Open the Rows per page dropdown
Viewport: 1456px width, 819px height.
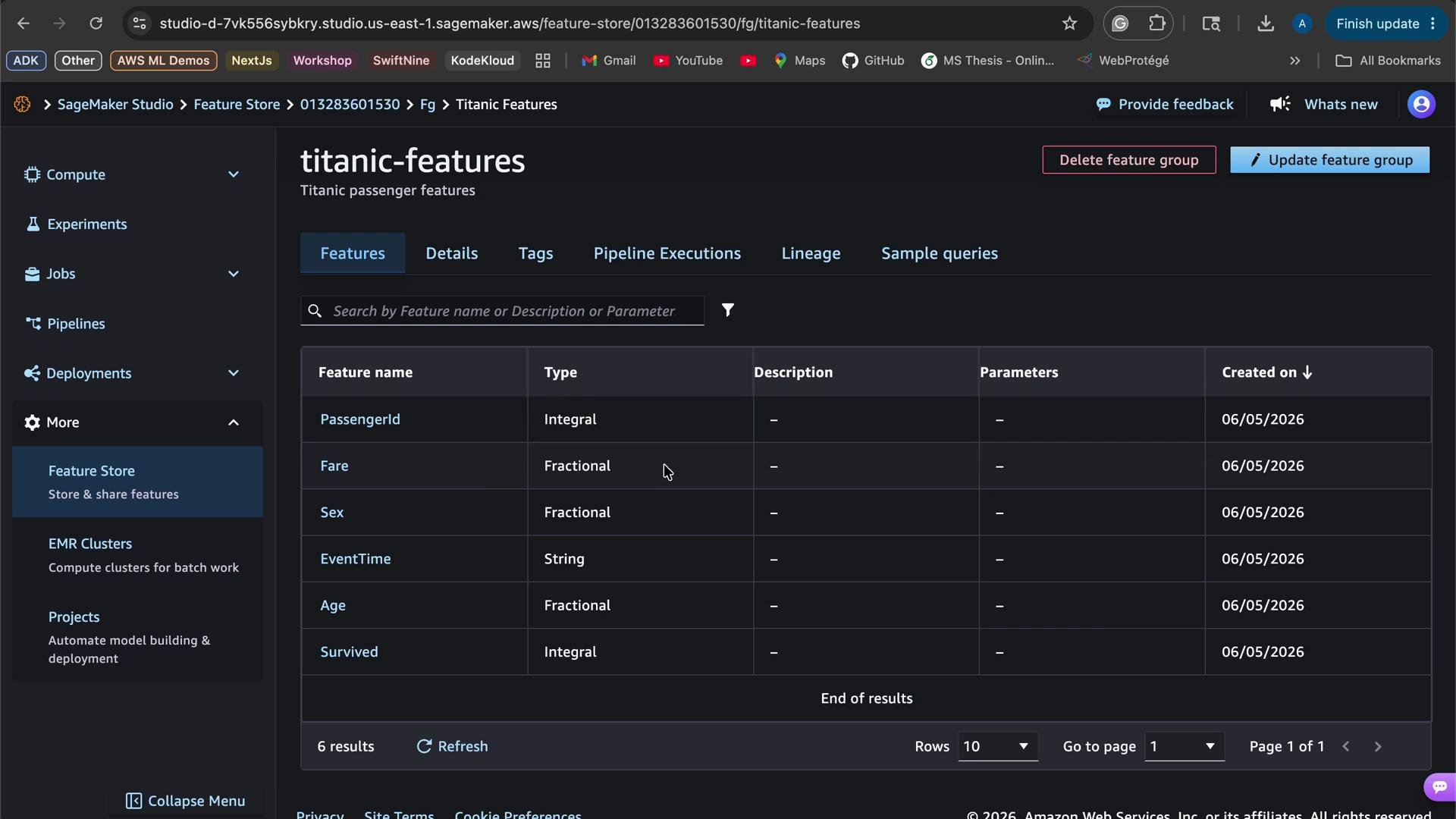(x=996, y=746)
